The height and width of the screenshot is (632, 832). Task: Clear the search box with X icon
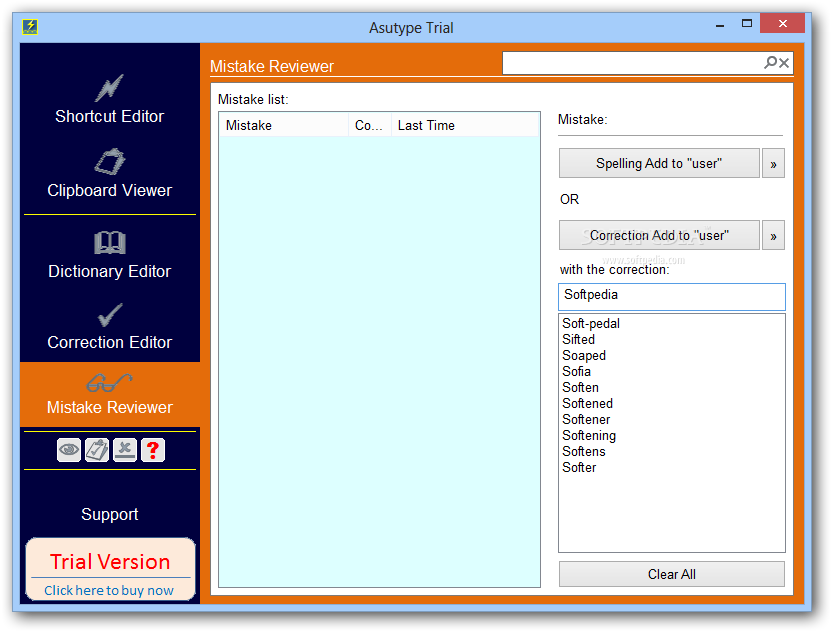point(784,63)
